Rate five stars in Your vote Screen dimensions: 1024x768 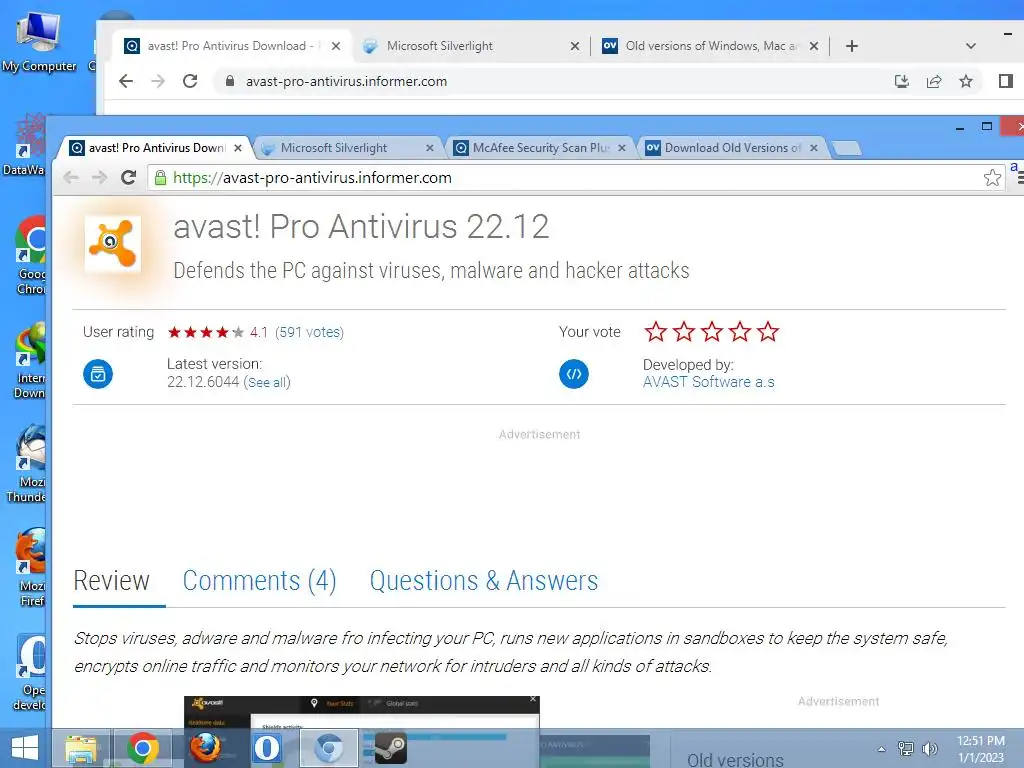(768, 332)
